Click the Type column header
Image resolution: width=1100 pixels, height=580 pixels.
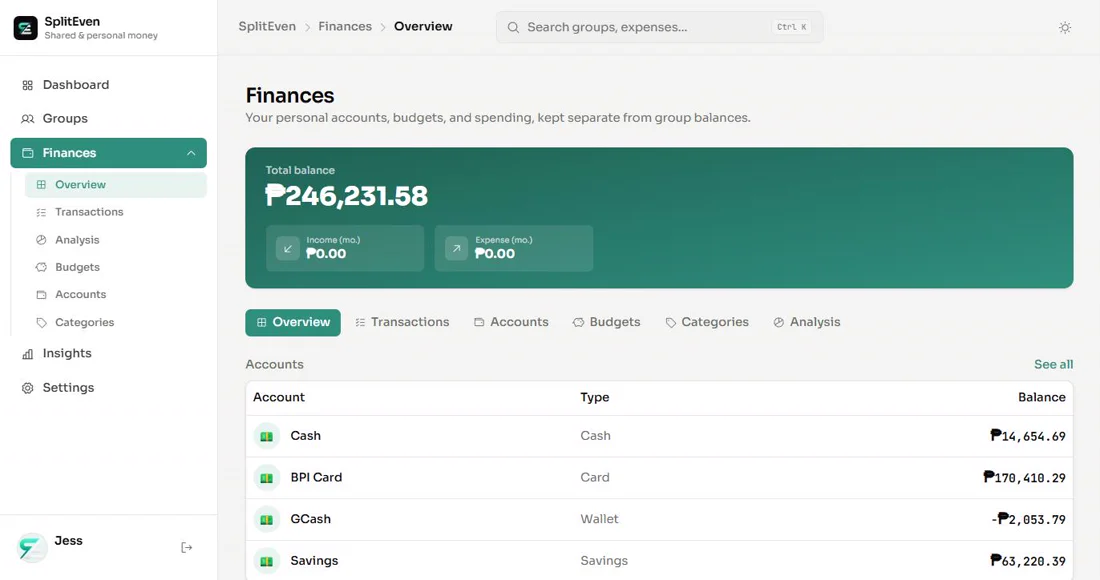[595, 398]
